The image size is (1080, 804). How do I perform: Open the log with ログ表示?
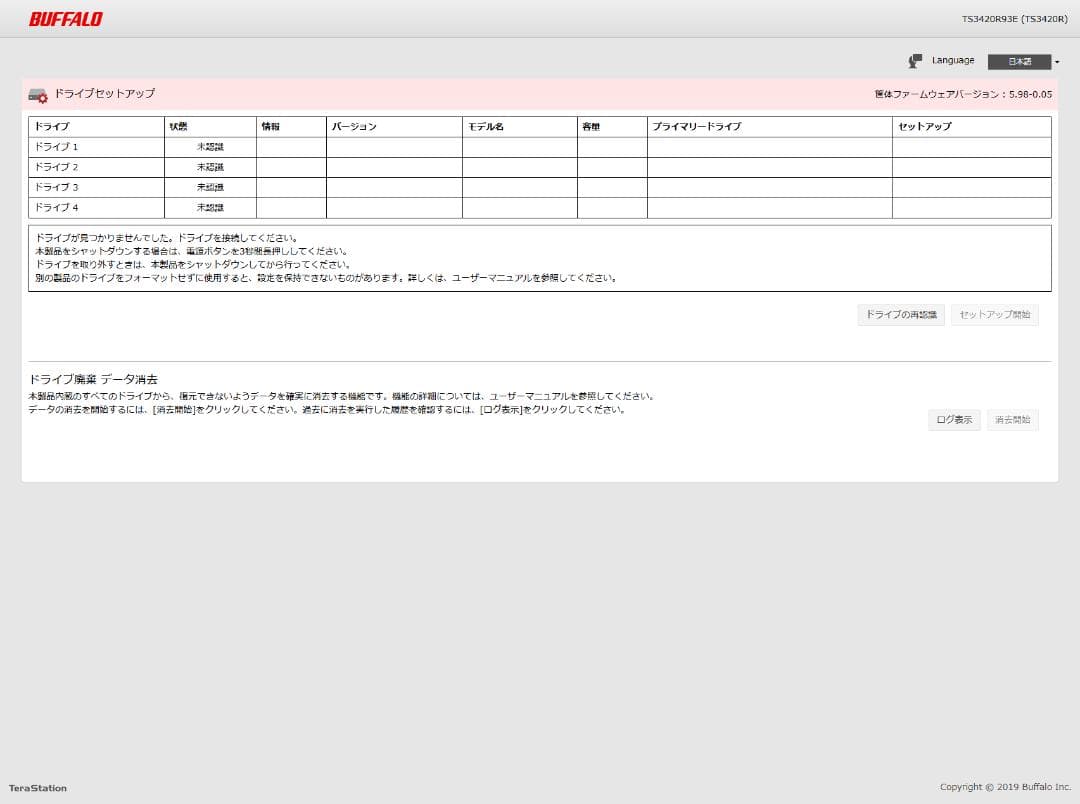coord(953,419)
